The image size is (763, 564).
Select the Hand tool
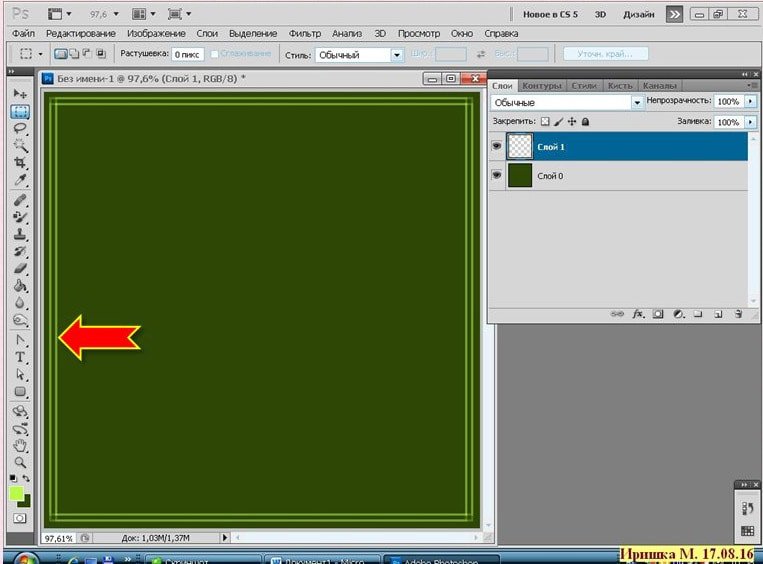[20, 445]
